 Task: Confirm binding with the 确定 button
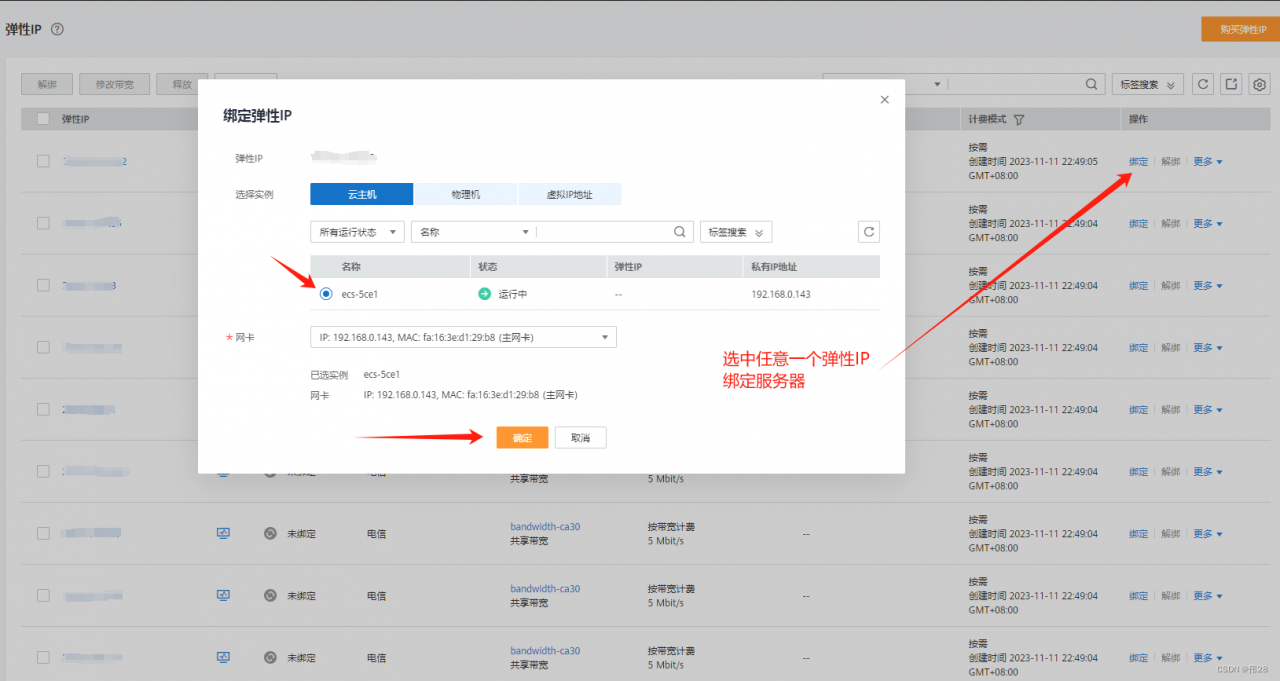pyautogui.click(x=522, y=438)
